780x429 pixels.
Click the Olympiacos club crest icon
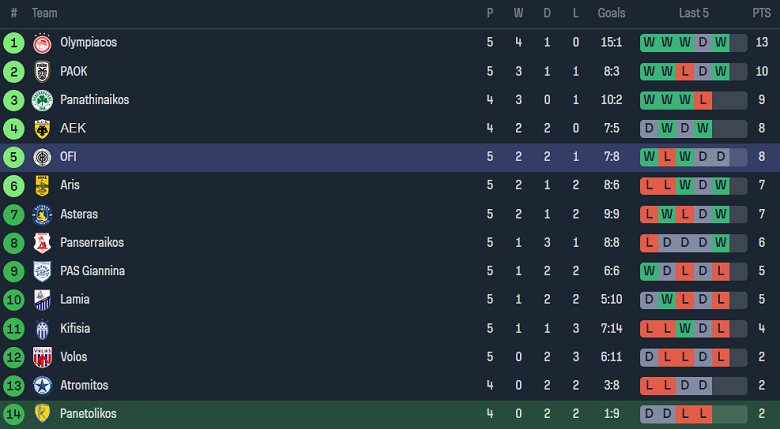pyautogui.click(x=42, y=43)
